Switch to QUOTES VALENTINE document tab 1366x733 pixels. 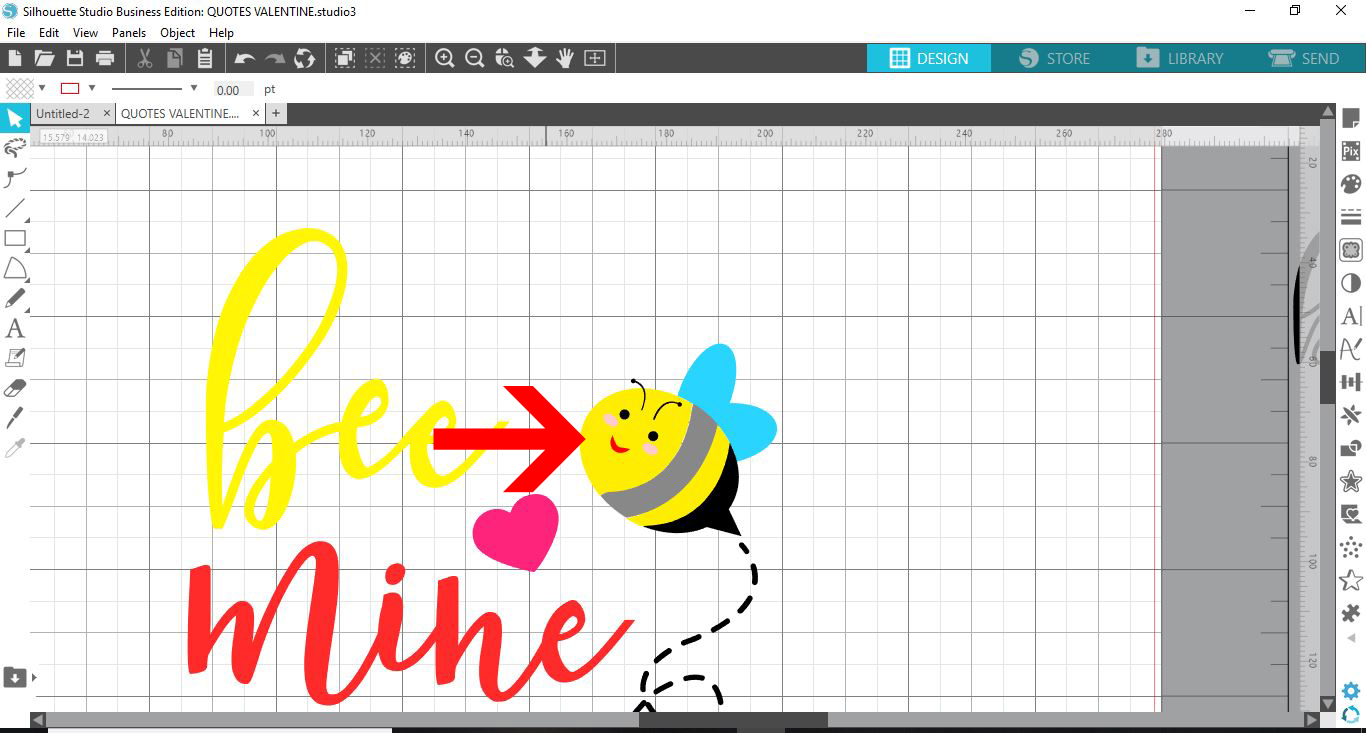pos(180,114)
